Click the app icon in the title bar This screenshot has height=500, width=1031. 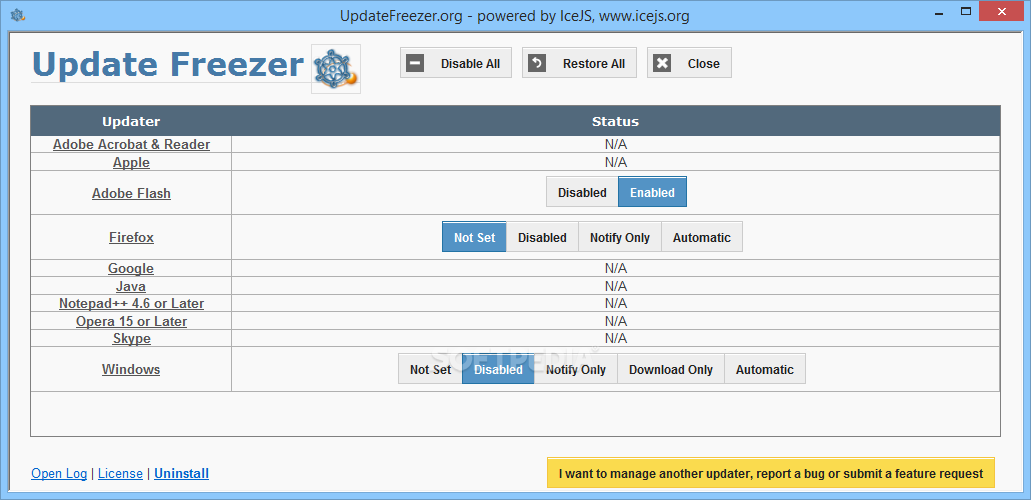pos(18,14)
